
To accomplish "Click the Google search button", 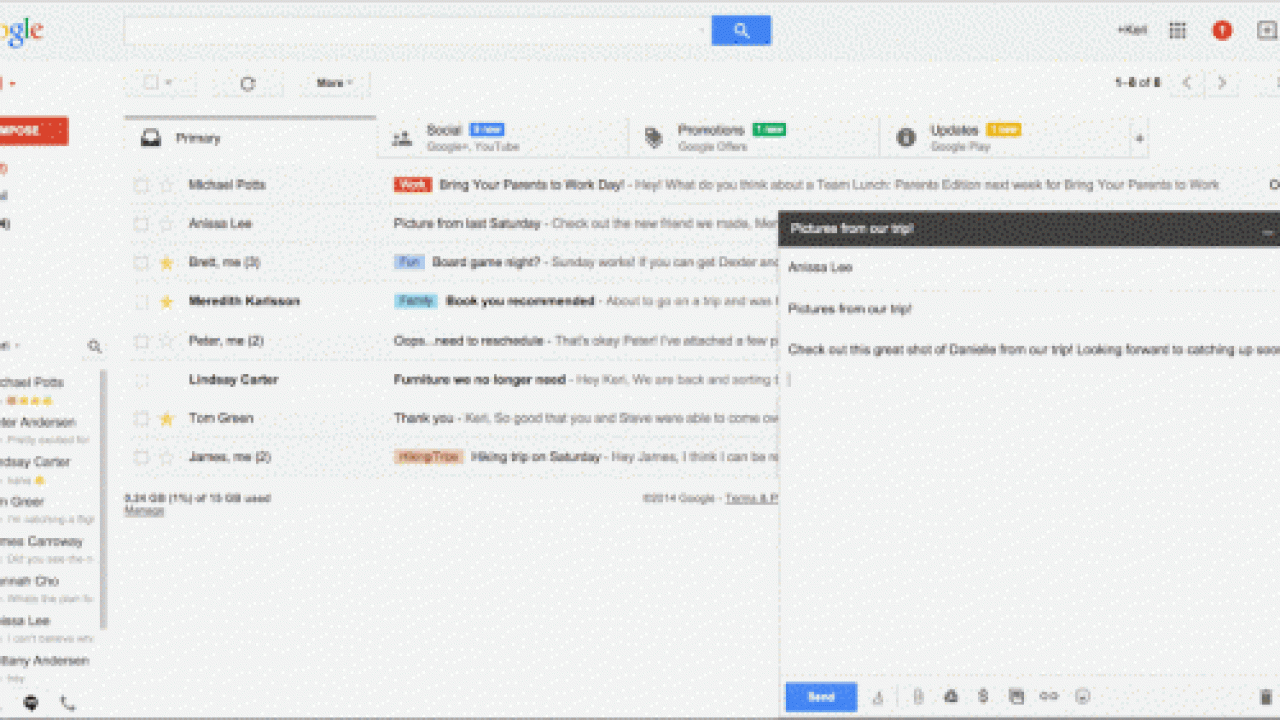I will pos(740,30).
